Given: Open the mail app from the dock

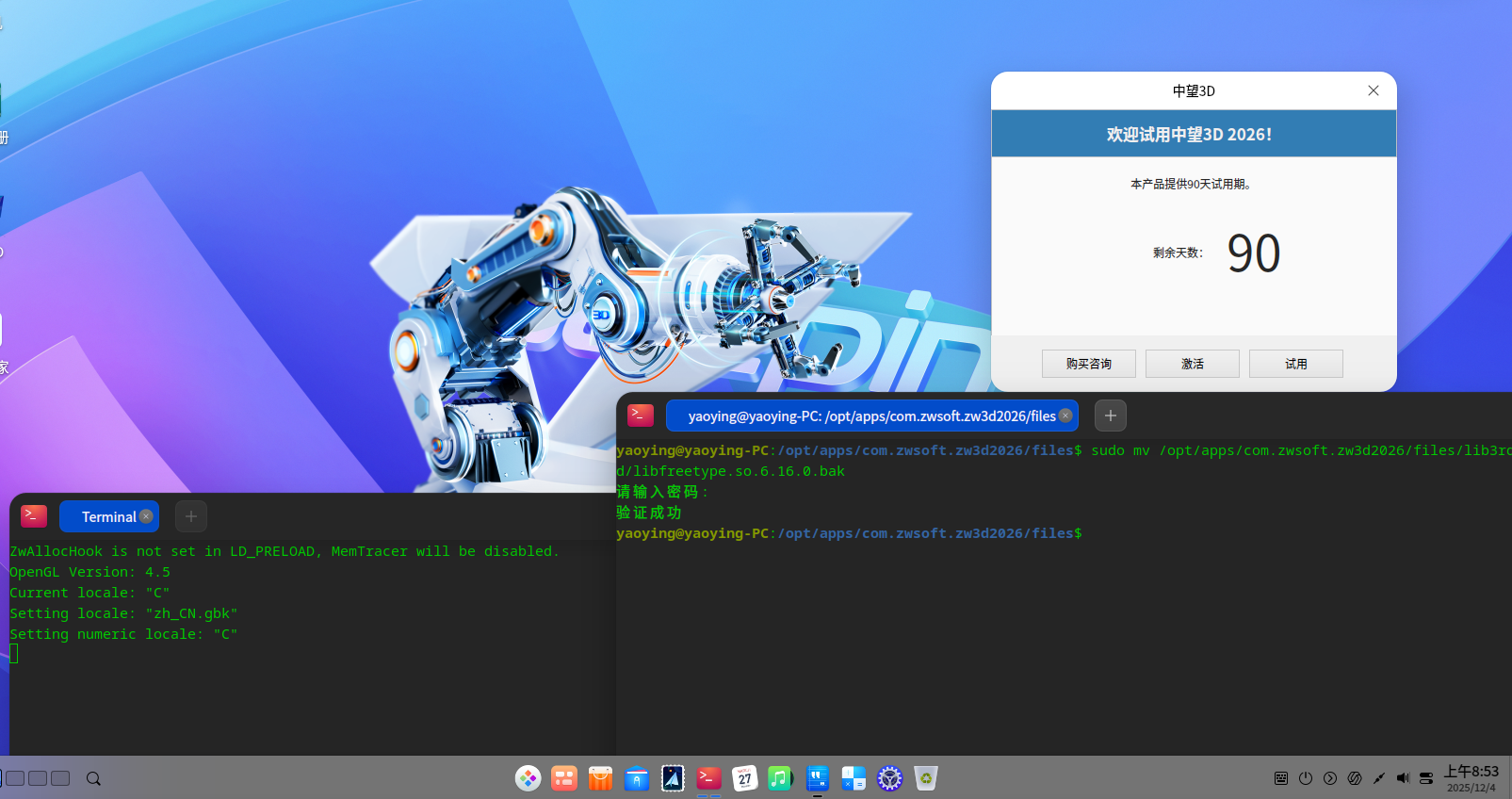Looking at the screenshot, I should point(673,778).
